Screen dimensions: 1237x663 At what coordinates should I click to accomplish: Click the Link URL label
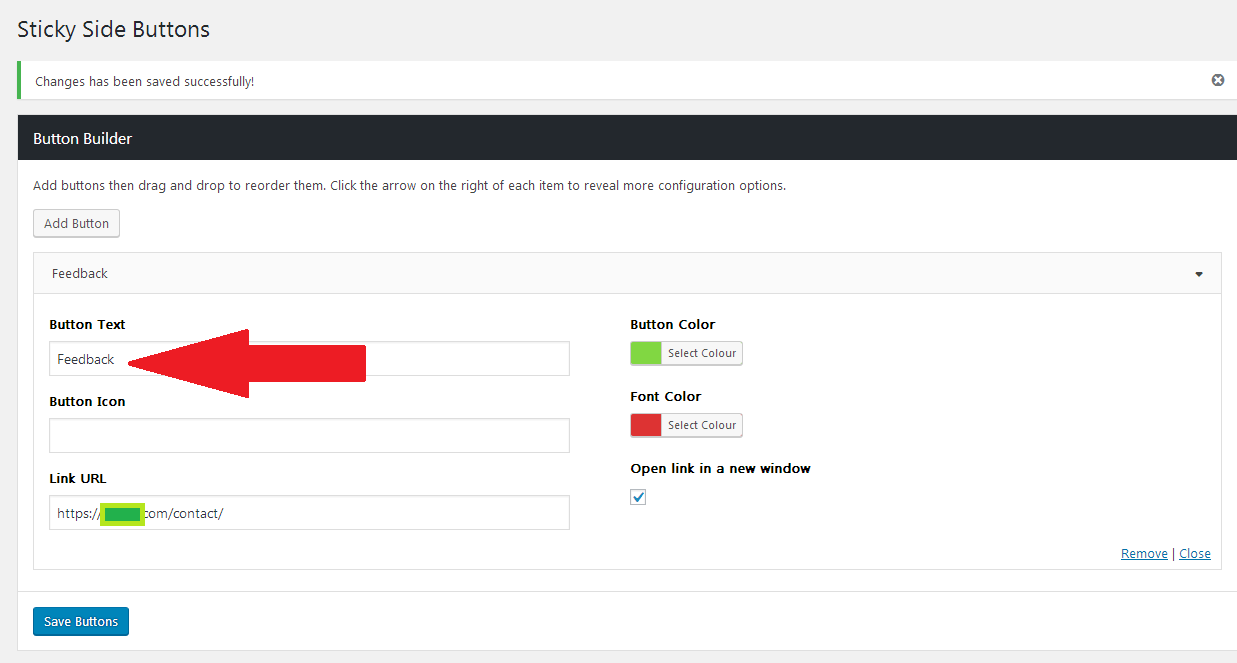[x=77, y=478]
